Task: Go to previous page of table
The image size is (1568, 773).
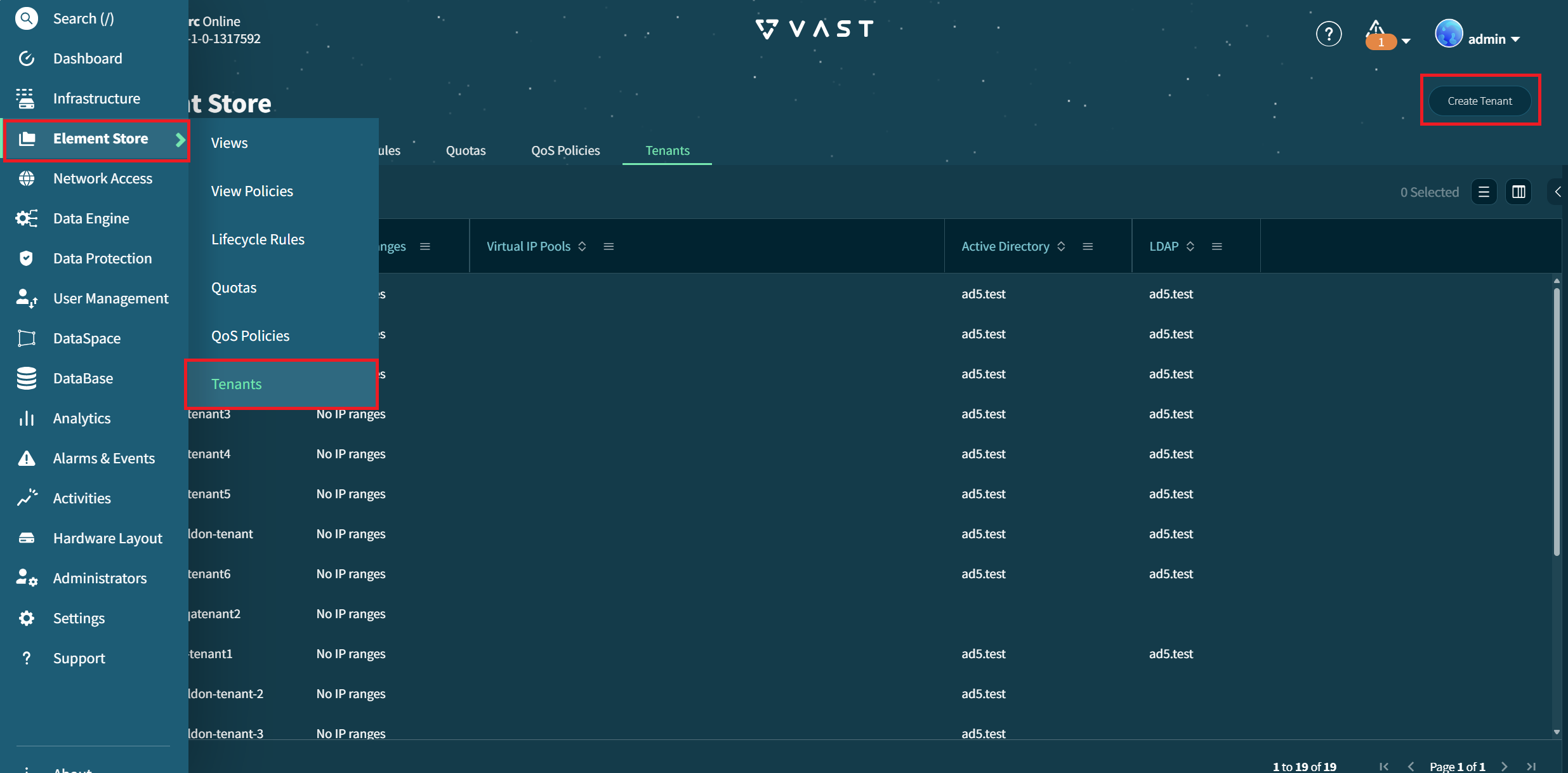Action: (1411, 767)
